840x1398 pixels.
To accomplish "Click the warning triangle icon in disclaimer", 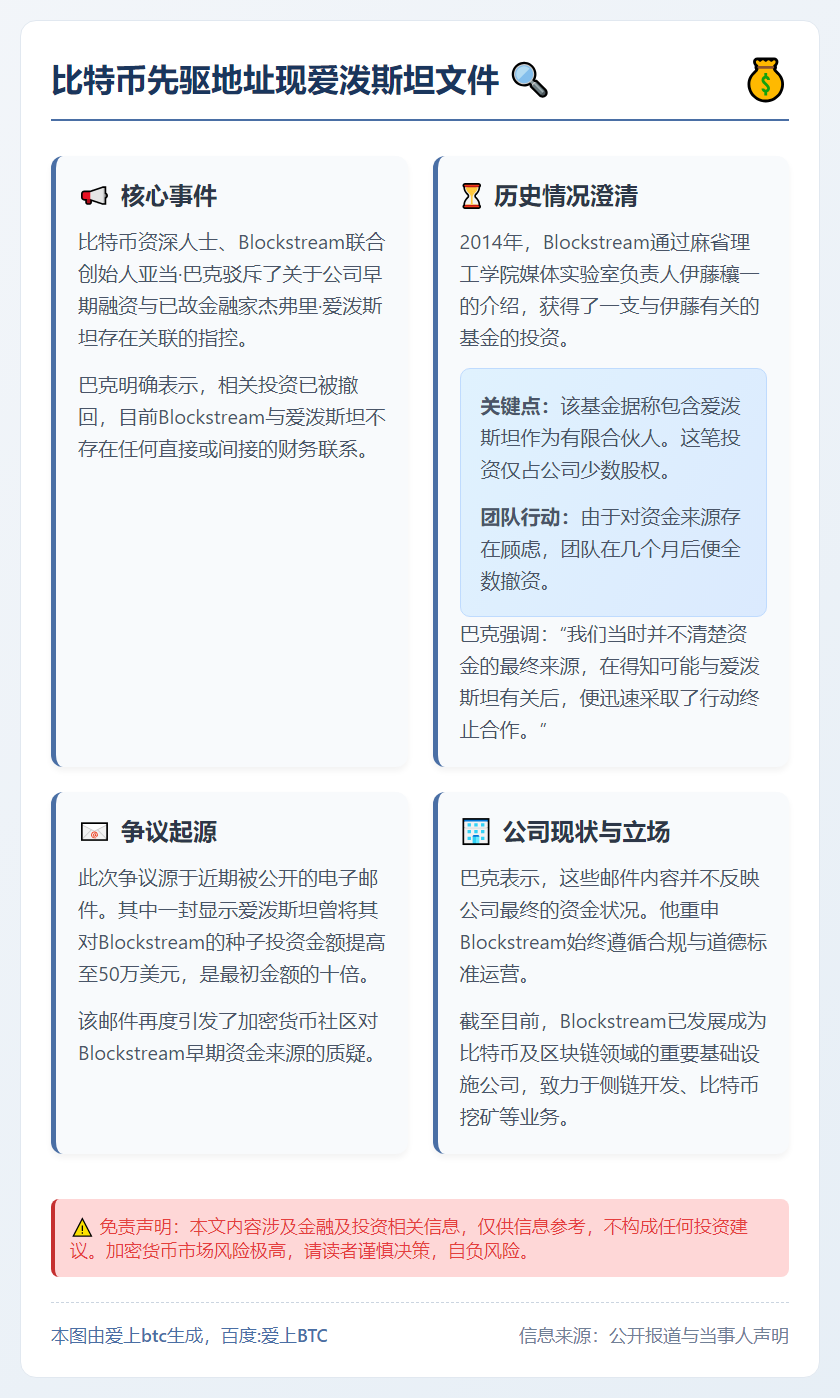I will (x=82, y=1227).
